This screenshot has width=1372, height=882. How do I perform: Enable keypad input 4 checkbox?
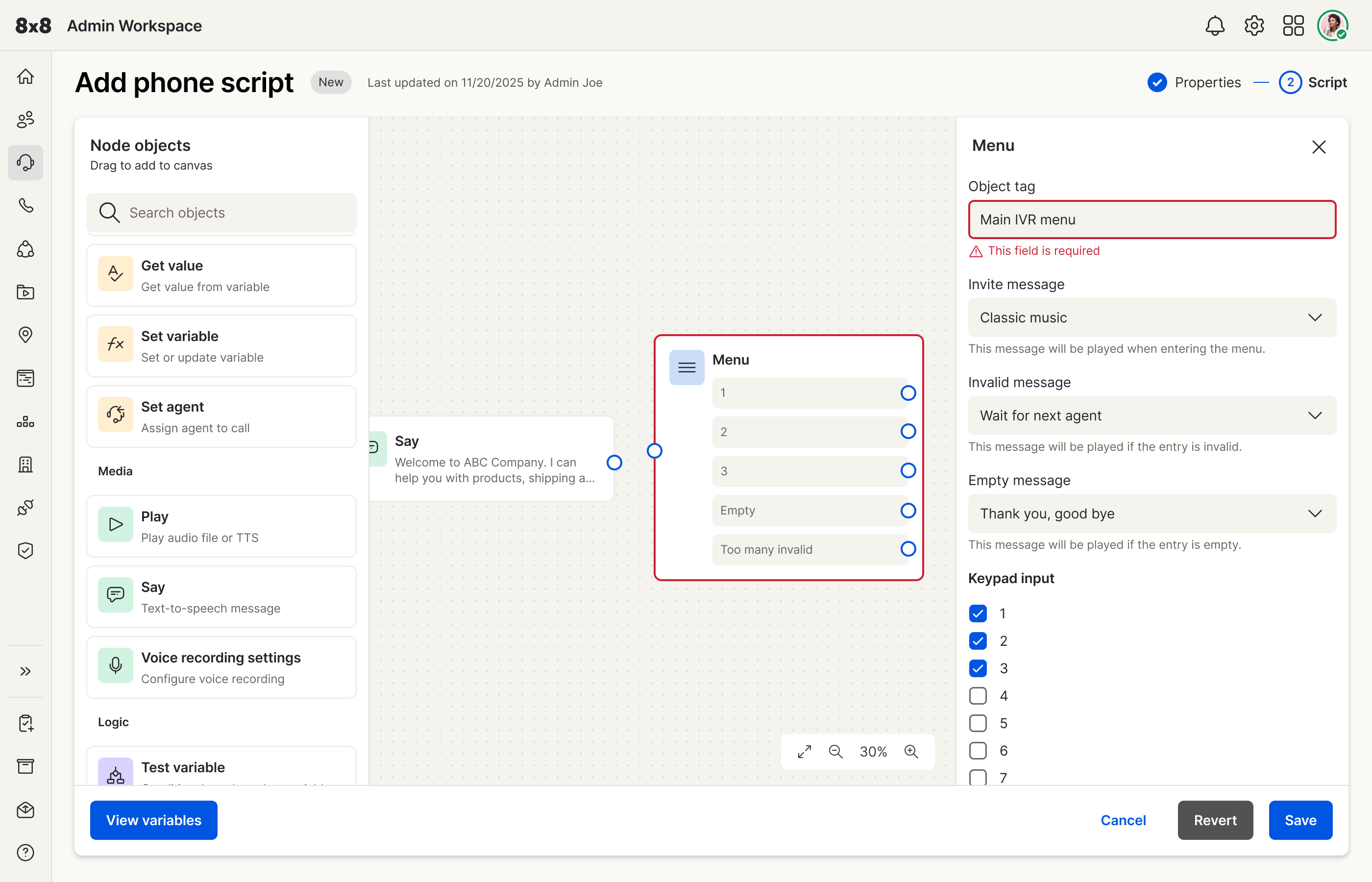point(978,696)
